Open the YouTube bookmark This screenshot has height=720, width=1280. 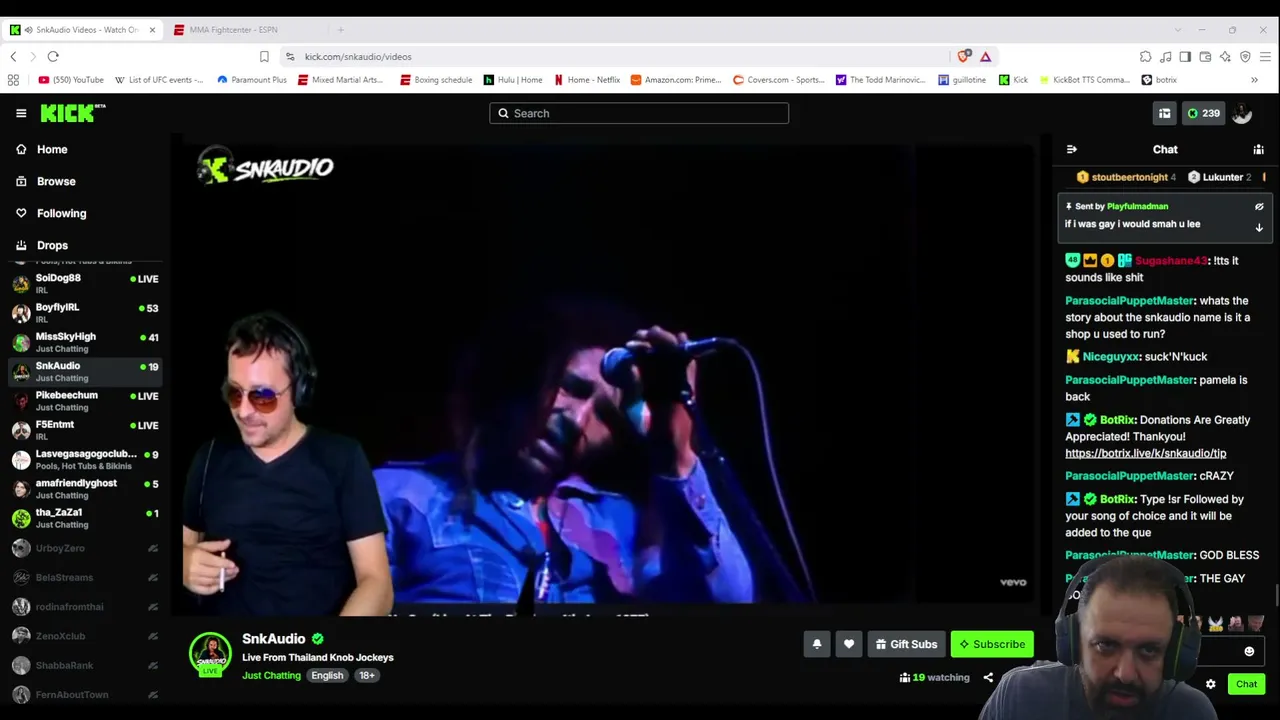[71, 80]
